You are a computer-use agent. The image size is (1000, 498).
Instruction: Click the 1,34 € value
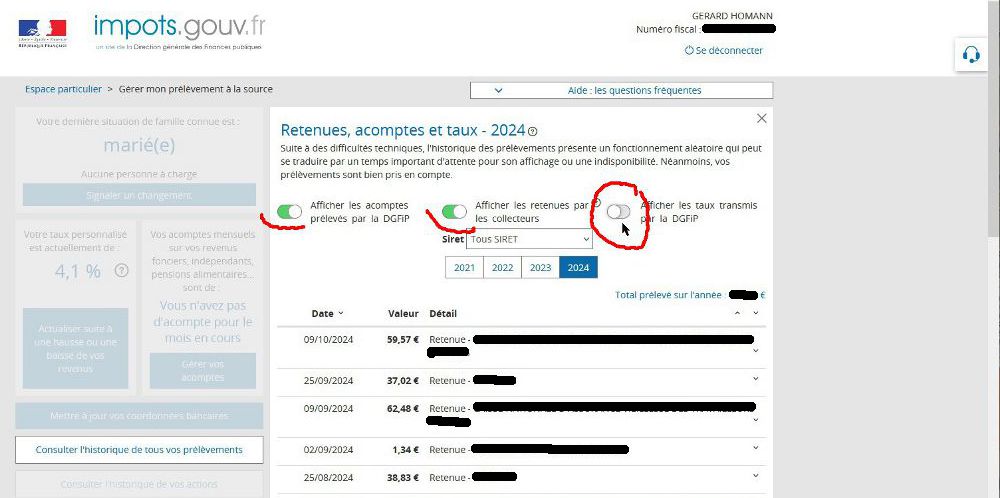(406, 450)
